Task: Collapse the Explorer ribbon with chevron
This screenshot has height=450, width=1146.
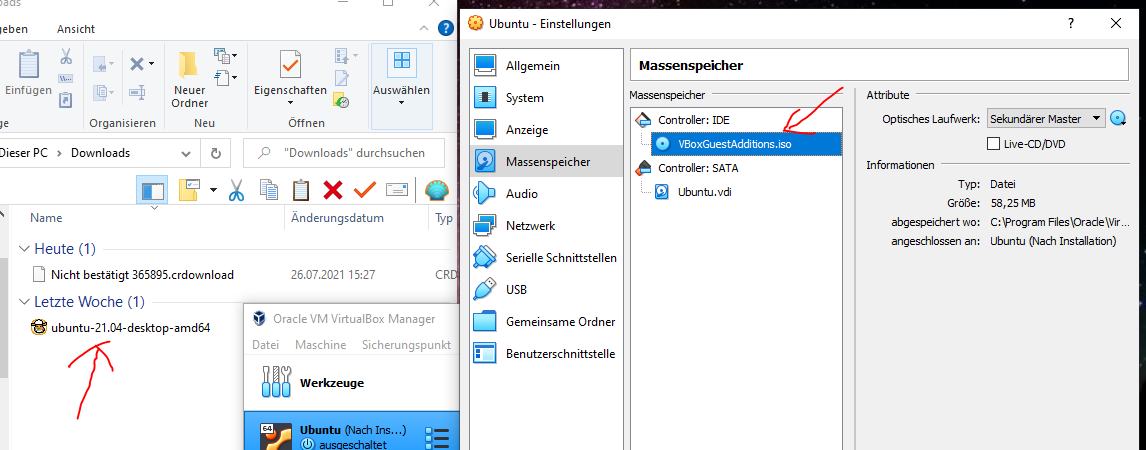Action: pos(424,28)
